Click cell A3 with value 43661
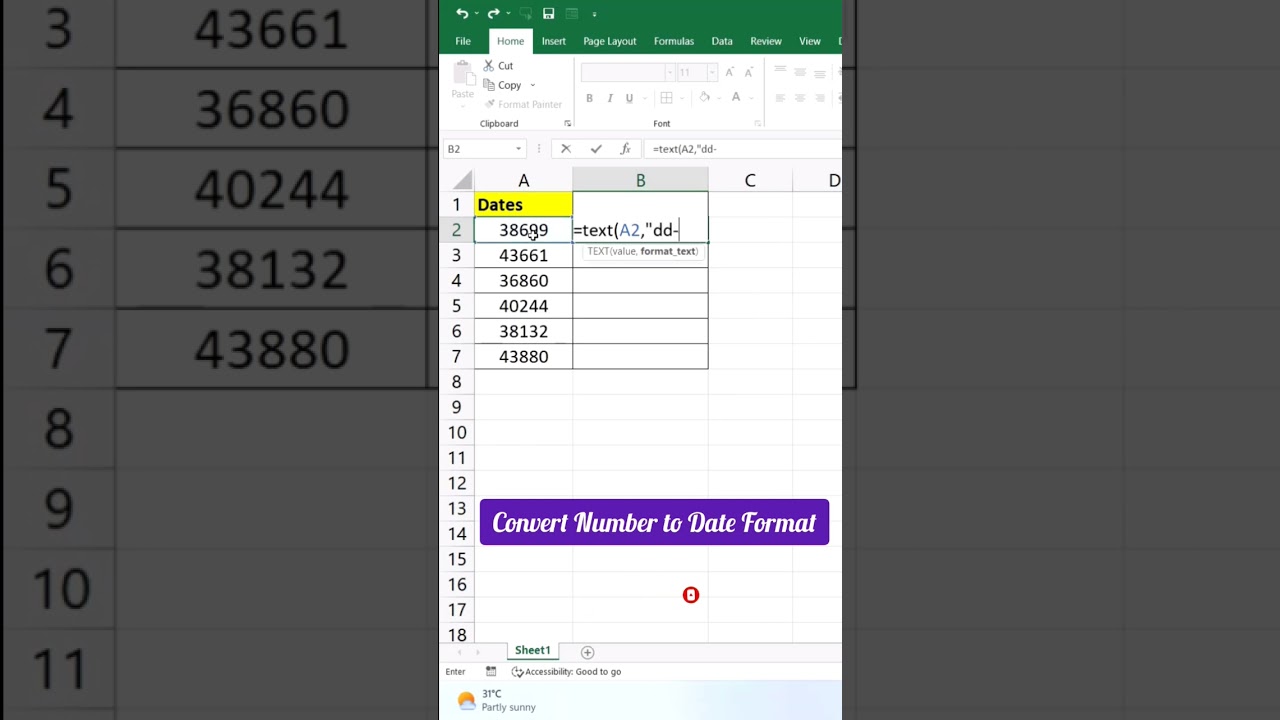The height and width of the screenshot is (720, 1280). pyautogui.click(x=523, y=255)
